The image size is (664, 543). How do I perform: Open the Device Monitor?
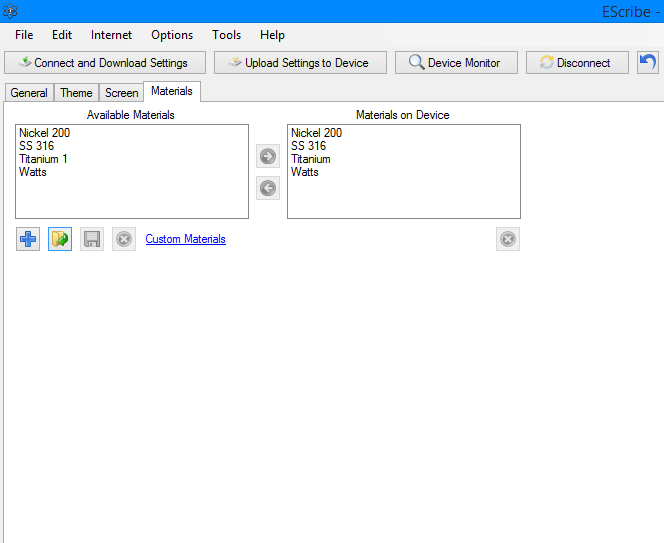455,63
